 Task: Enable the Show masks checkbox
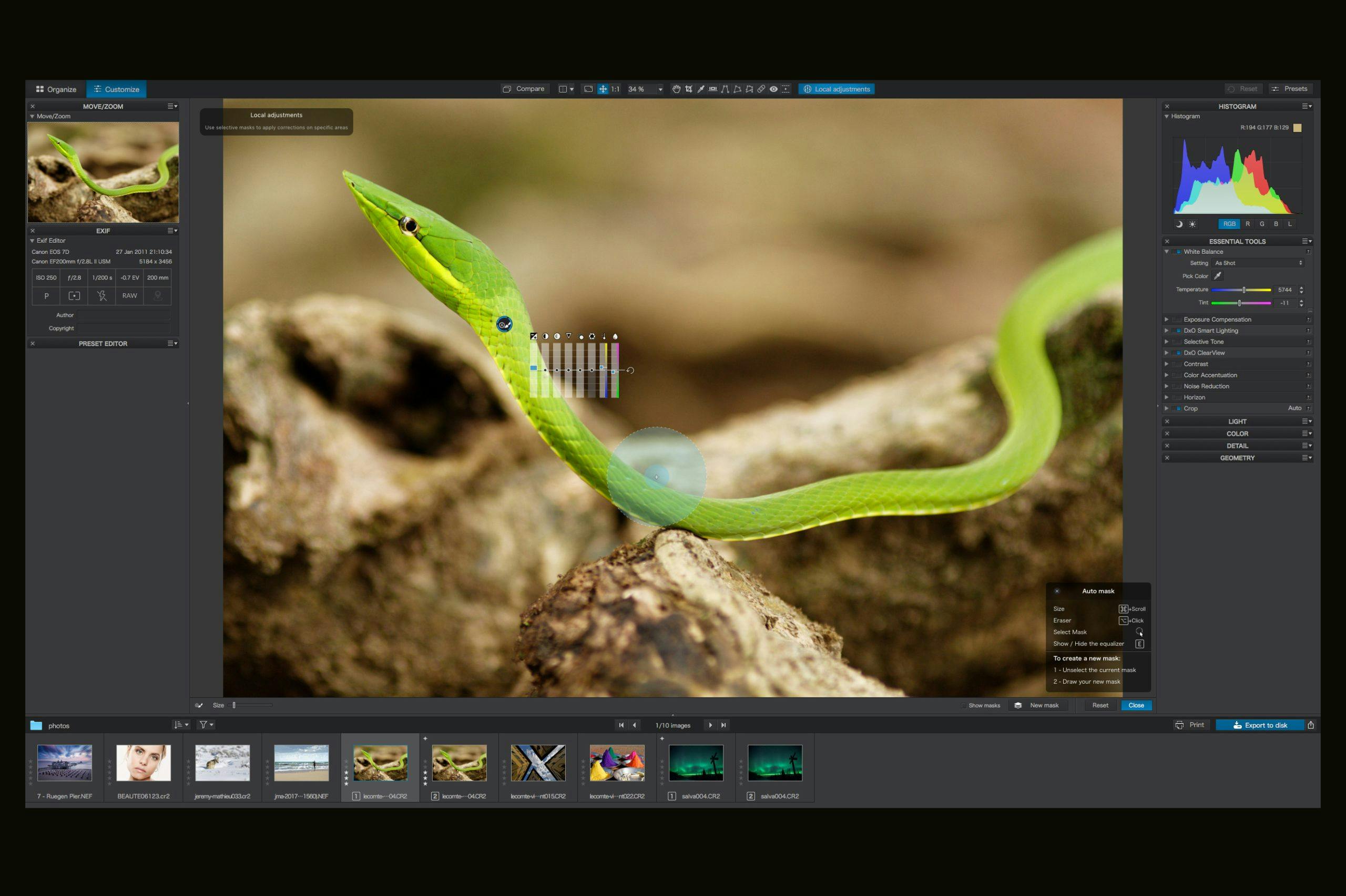tap(964, 706)
